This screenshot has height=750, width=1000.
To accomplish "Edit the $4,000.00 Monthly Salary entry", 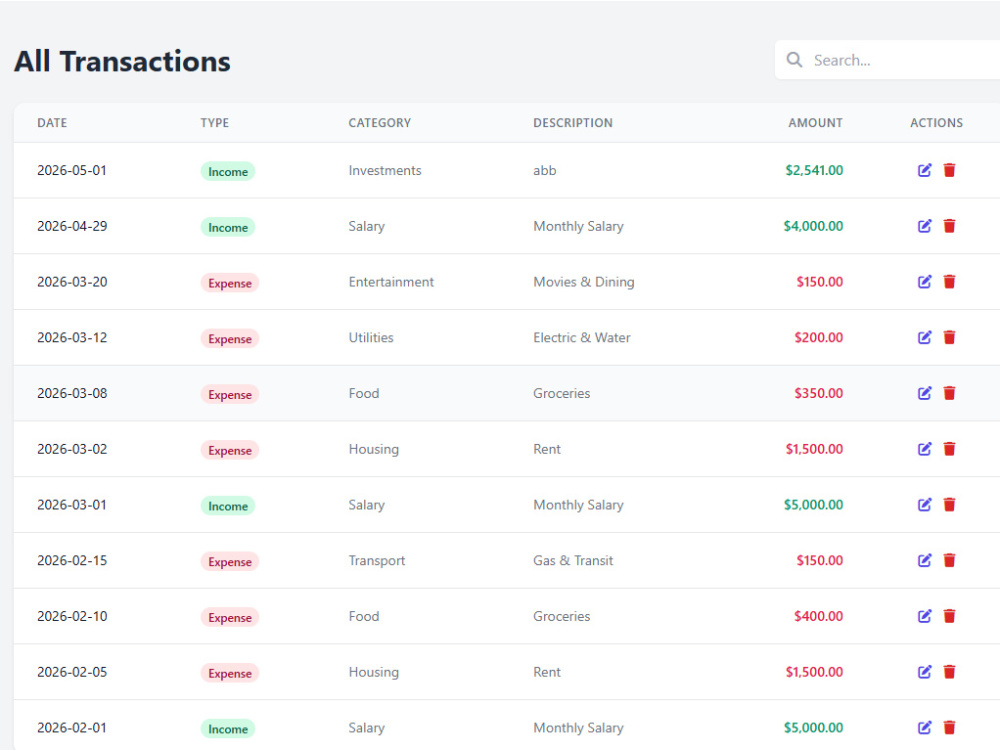I will click(924, 226).
